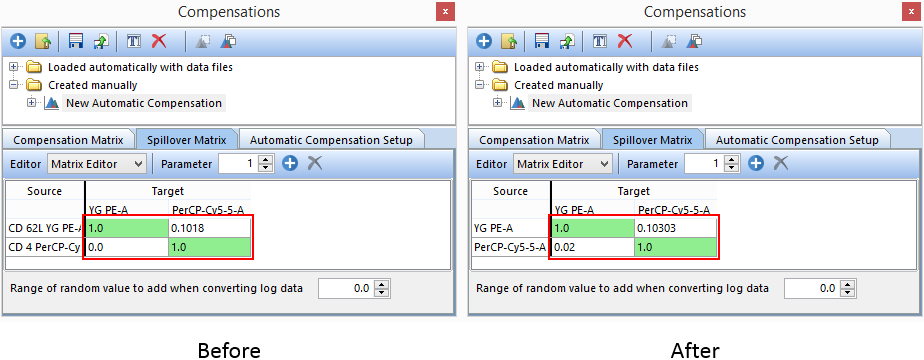Viewport: 924px width, 360px height.
Task: Click grey remove parameter X in Before panel
Action: [315, 163]
